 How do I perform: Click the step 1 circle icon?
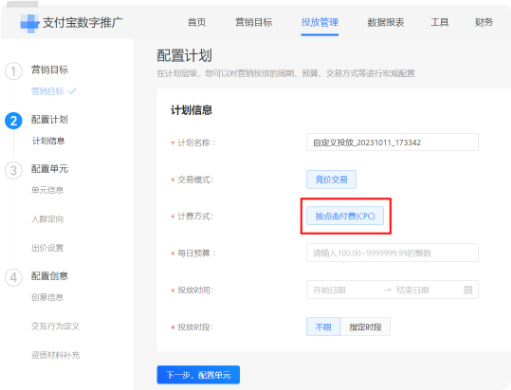(x=13, y=71)
